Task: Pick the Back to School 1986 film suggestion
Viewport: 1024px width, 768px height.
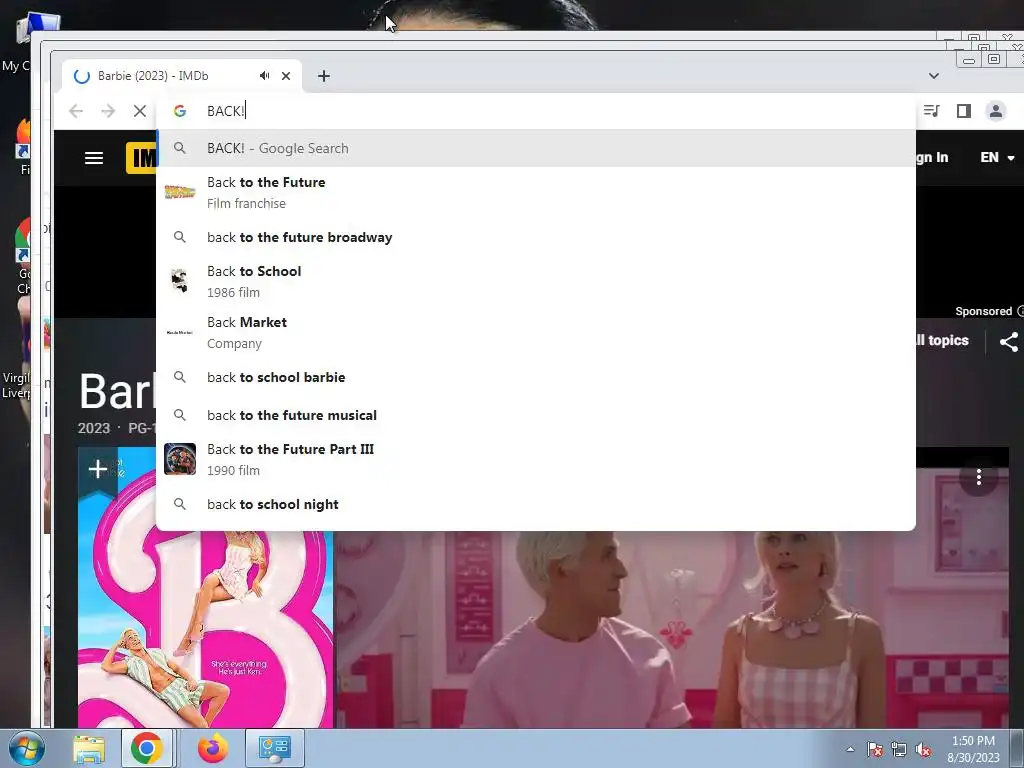Action: (536, 281)
